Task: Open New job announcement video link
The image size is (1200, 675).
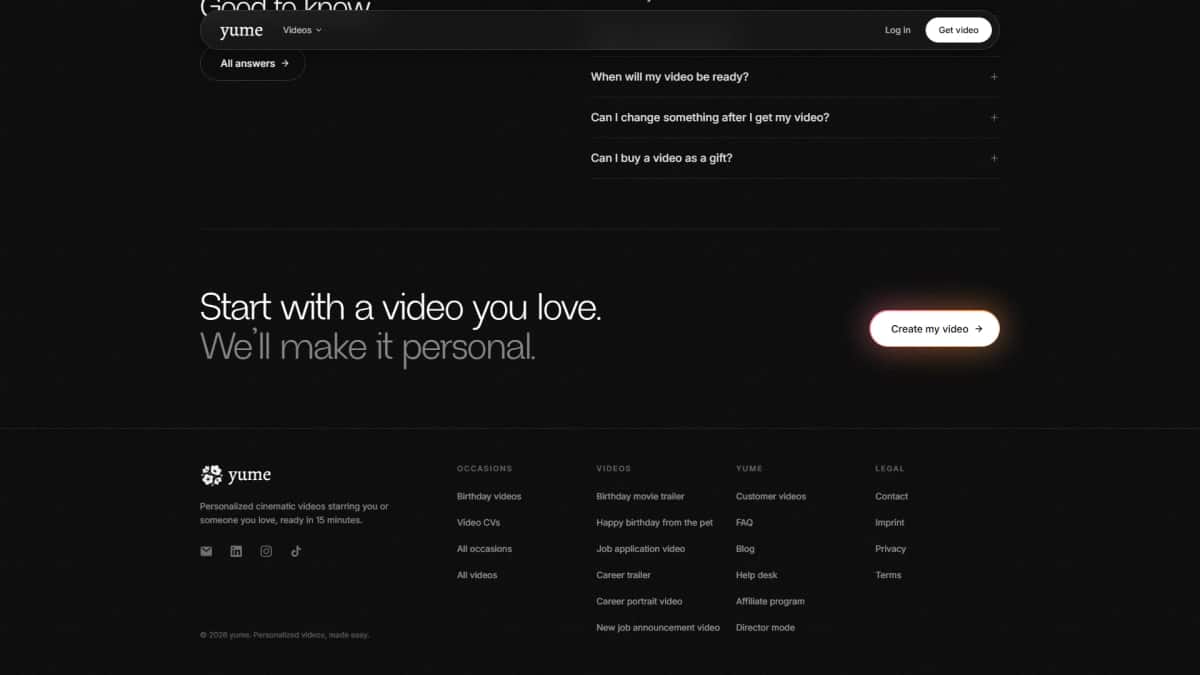Action: pos(658,628)
